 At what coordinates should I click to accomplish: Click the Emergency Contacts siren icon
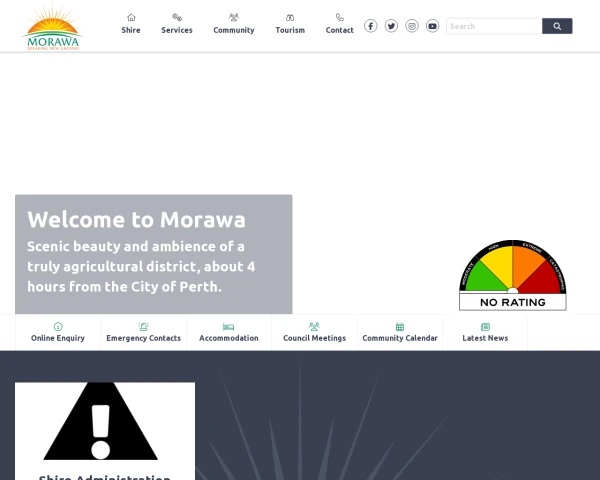click(x=144, y=327)
